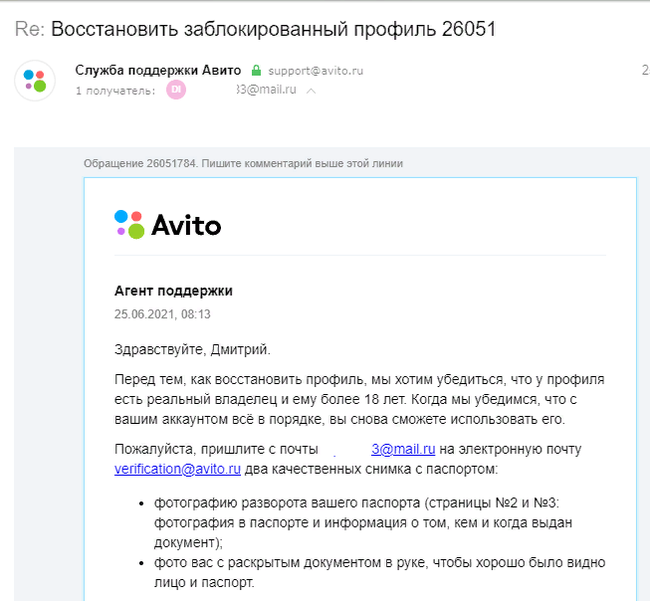Screen dimensions: 650x601
Task: Click the greeting Здравствуйте, Дмитрий
Action: [x=192, y=350]
